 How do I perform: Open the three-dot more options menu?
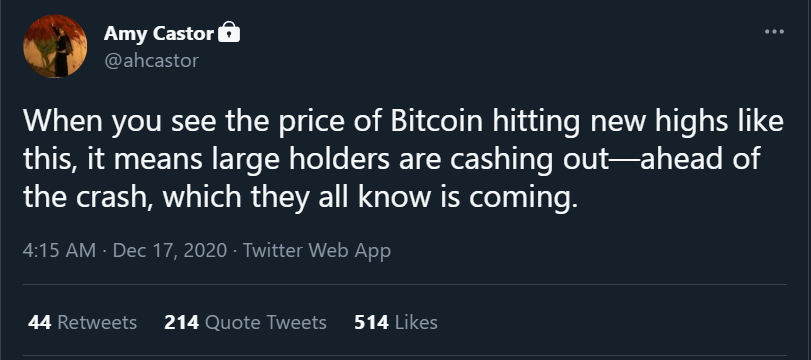tap(774, 32)
